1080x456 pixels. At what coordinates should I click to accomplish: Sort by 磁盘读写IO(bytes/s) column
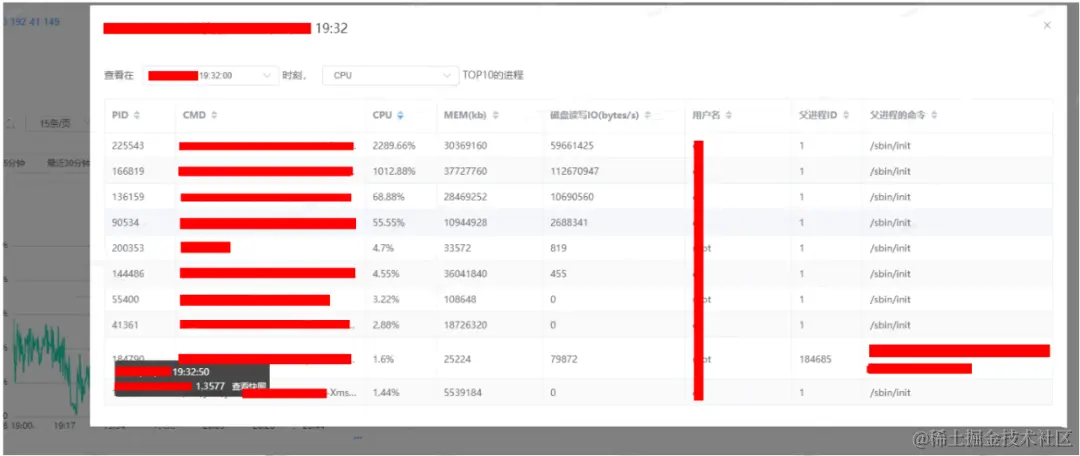pyautogui.click(x=647, y=115)
